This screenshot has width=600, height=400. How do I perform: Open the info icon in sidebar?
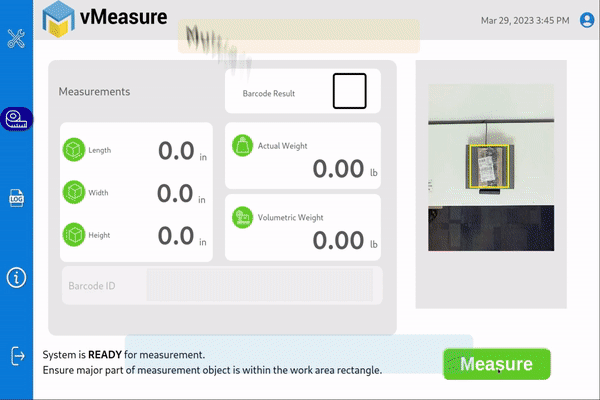click(16, 277)
